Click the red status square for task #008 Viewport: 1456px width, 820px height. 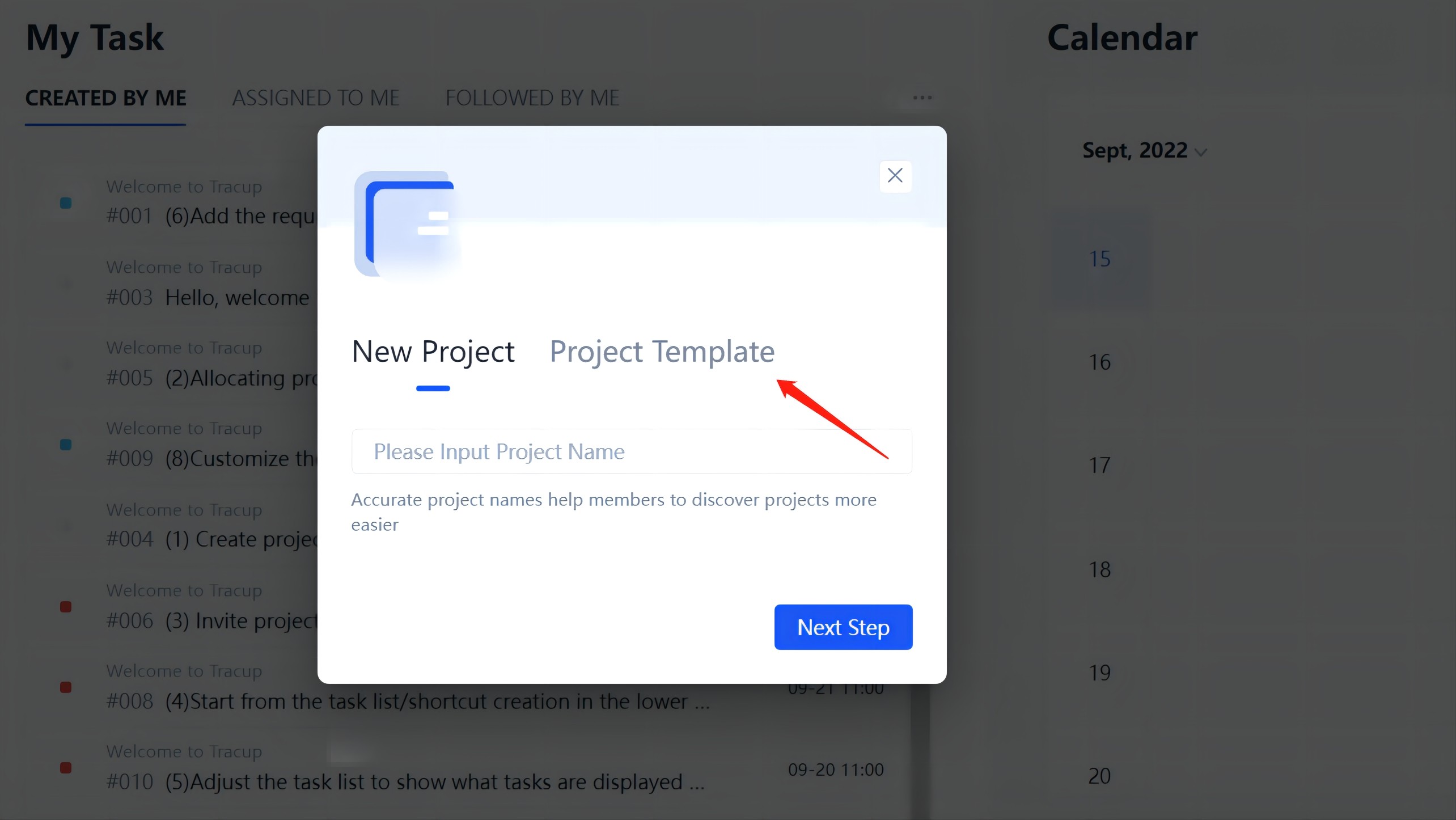66,687
